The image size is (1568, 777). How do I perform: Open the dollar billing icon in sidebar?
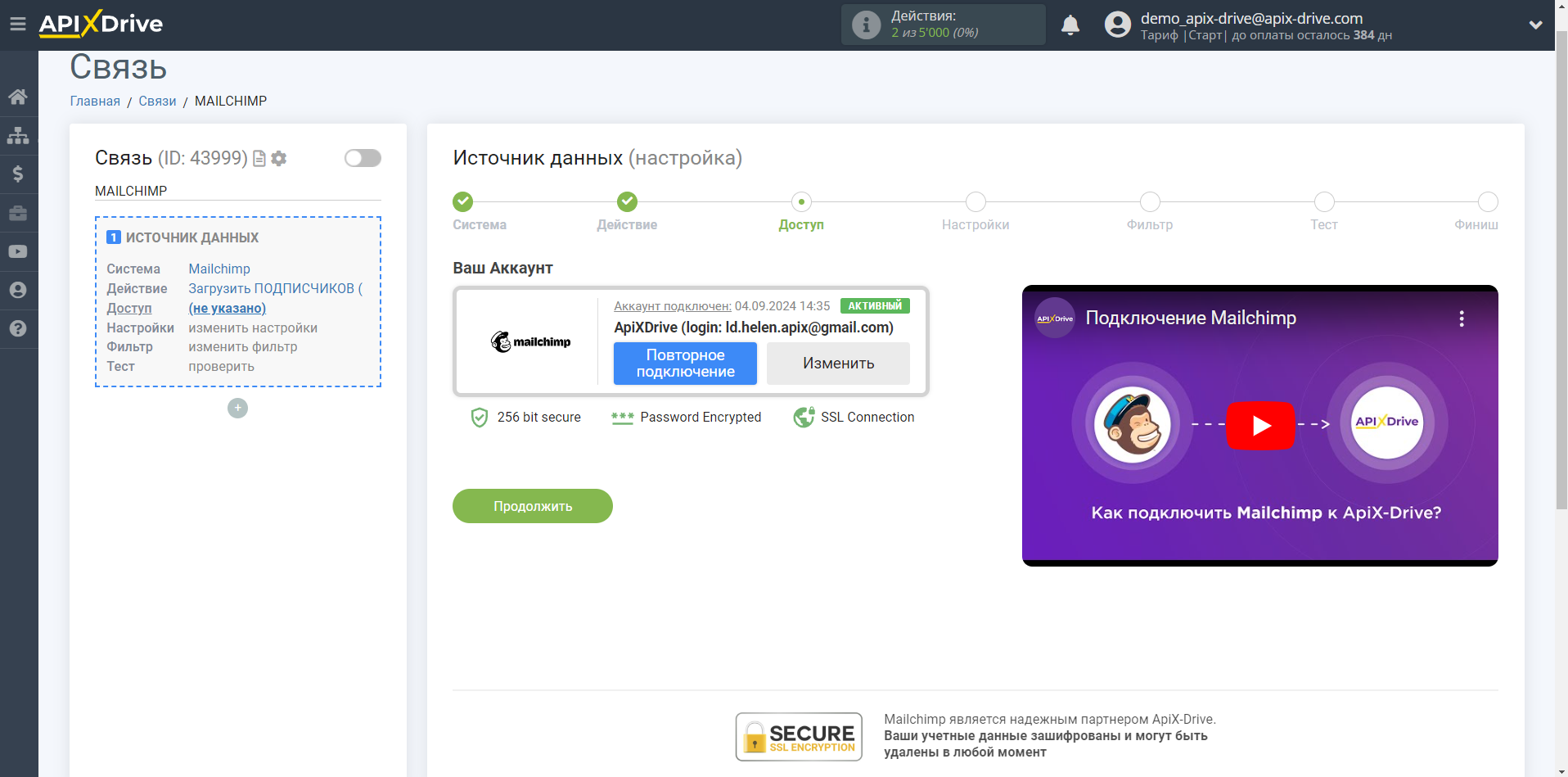(18, 174)
